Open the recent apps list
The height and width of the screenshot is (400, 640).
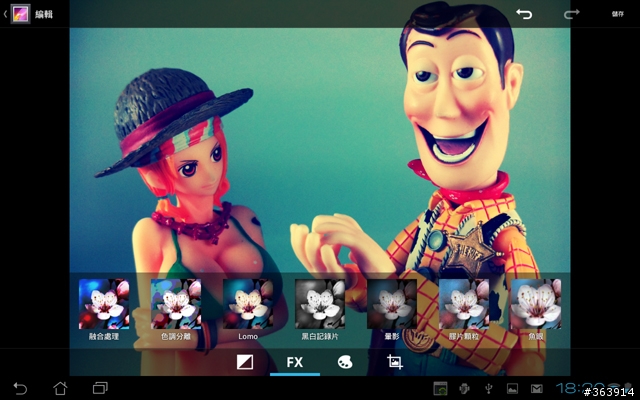coord(100,388)
